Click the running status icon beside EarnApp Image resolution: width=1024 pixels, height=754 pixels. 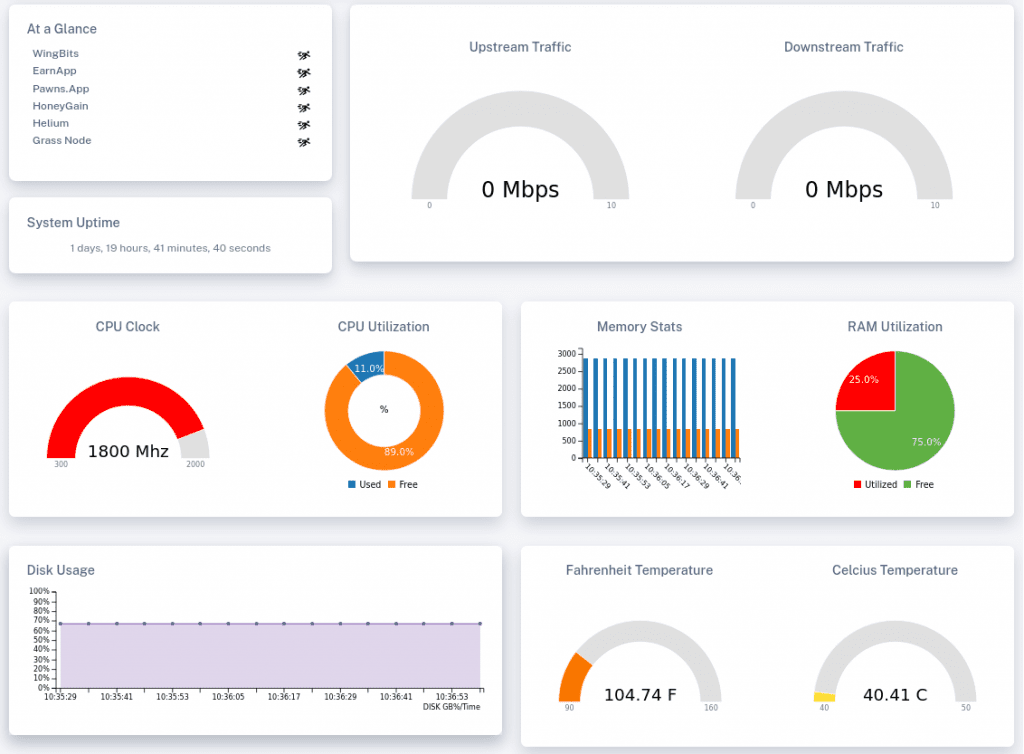pos(304,72)
